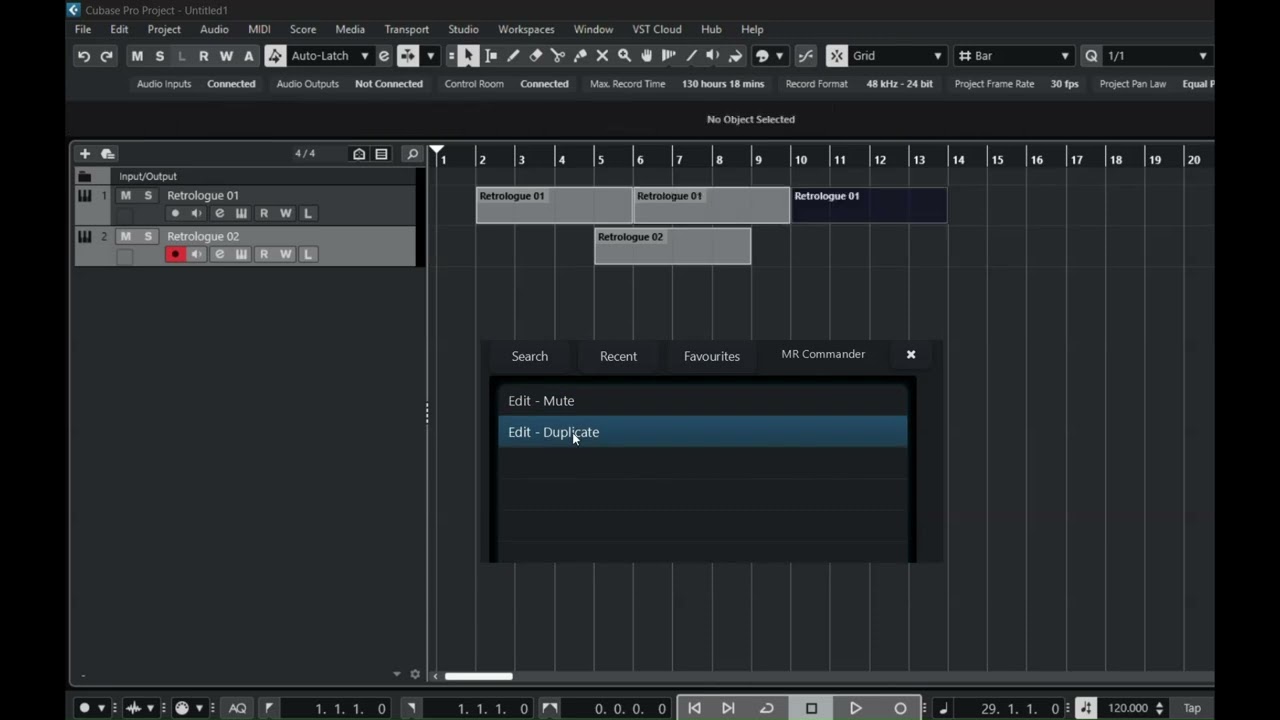The image size is (1280, 720).
Task: Click the Add Track plus icon
Action: (x=85, y=154)
